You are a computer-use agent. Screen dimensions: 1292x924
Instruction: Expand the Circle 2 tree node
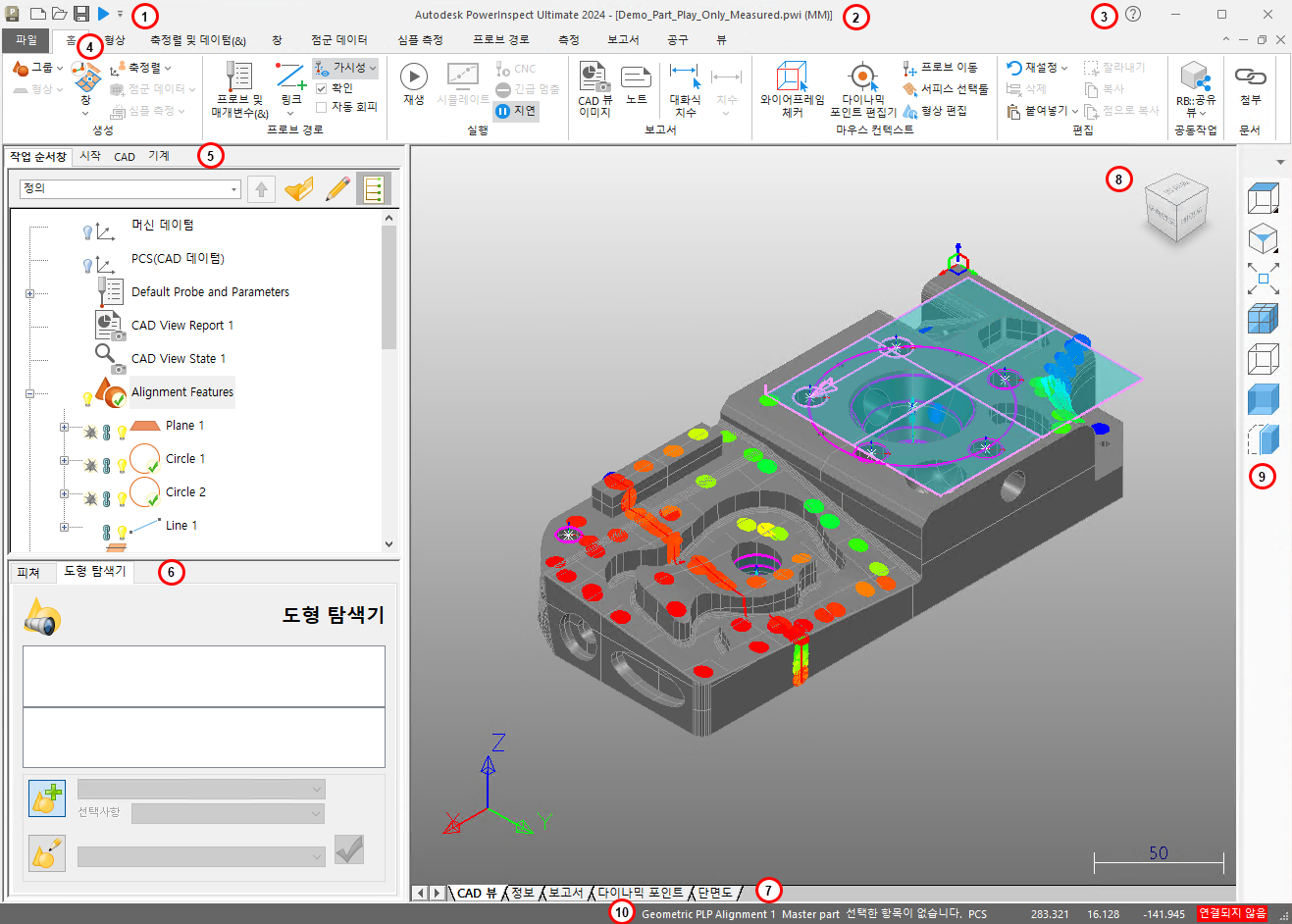point(64,493)
